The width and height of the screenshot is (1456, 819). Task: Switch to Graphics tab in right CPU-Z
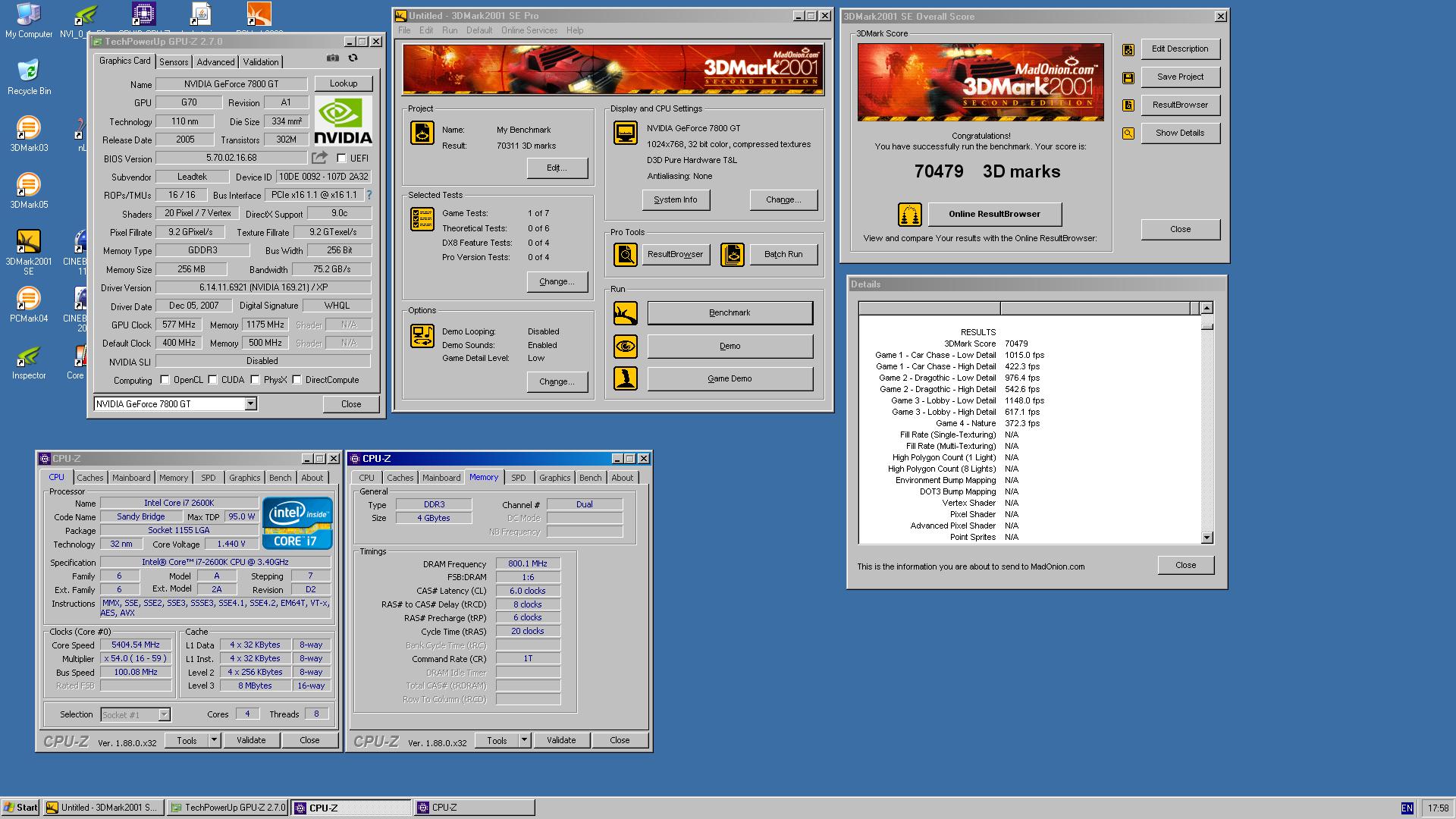coord(555,478)
